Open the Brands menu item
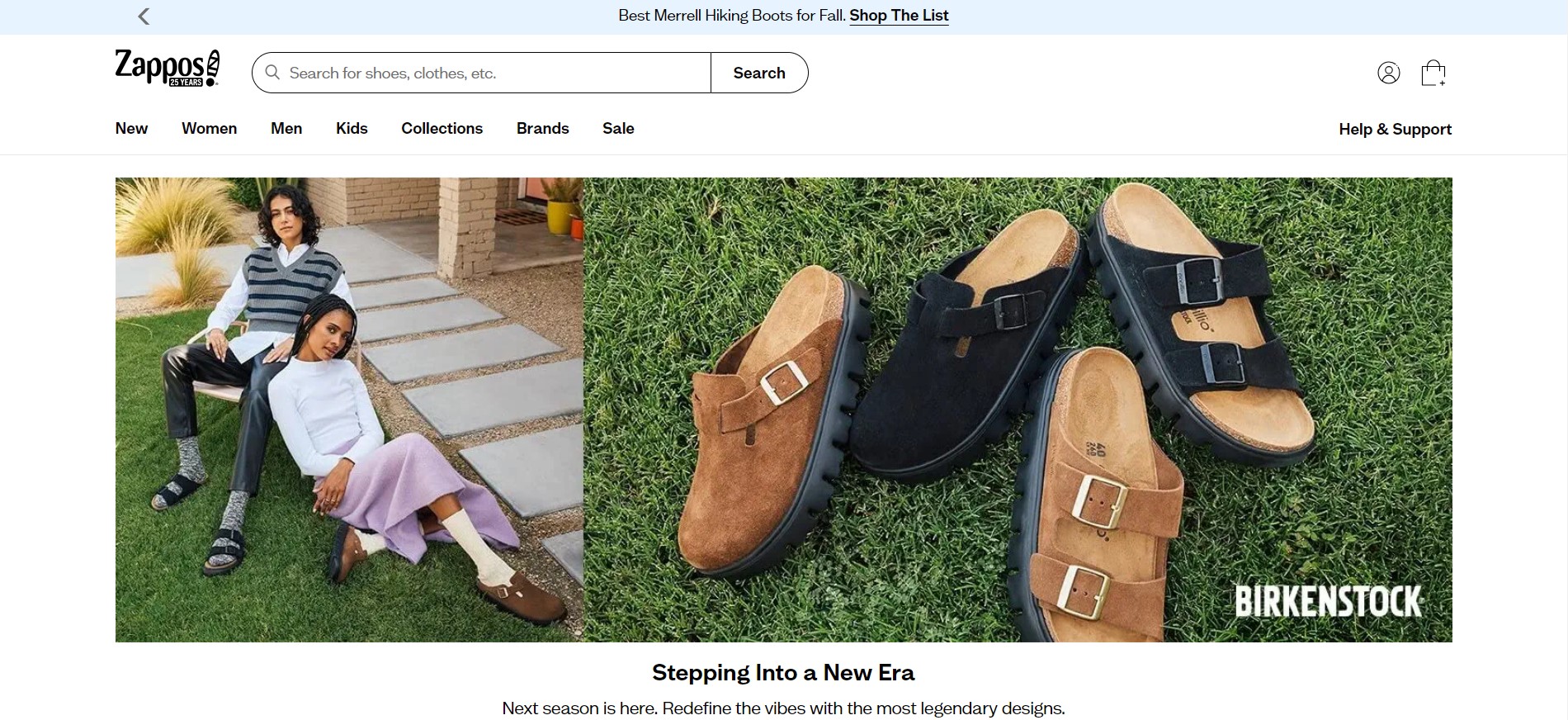This screenshot has height=720, width=1568. pos(542,129)
